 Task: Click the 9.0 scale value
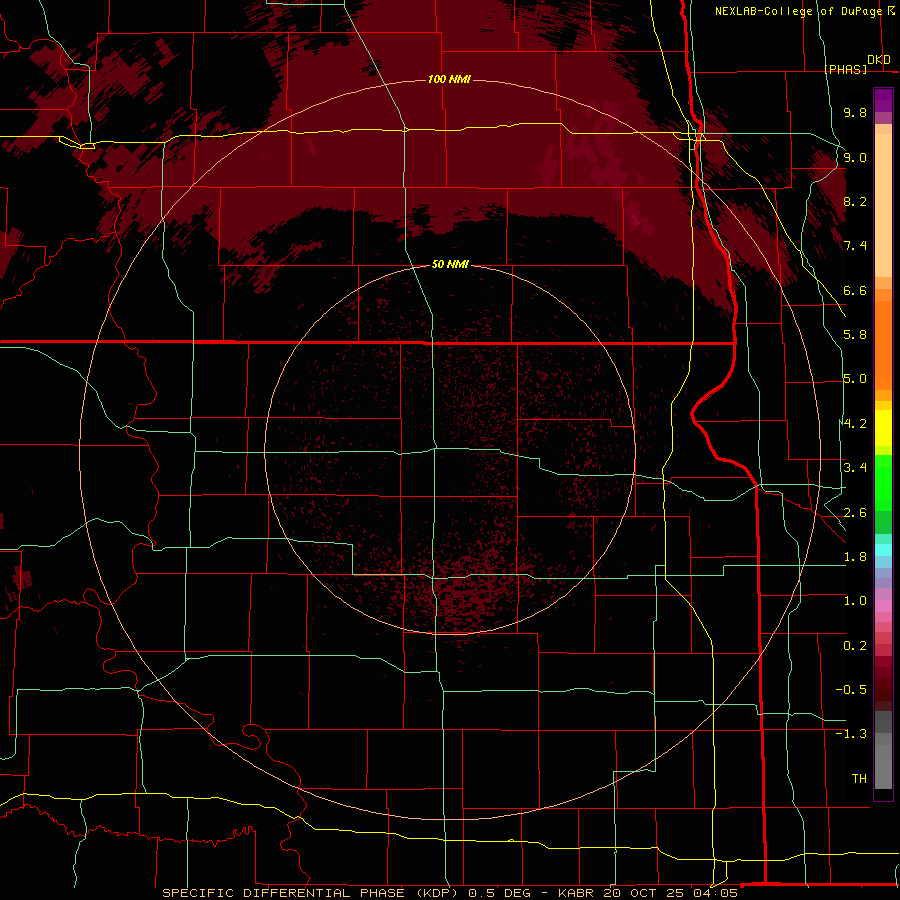click(x=855, y=157)
